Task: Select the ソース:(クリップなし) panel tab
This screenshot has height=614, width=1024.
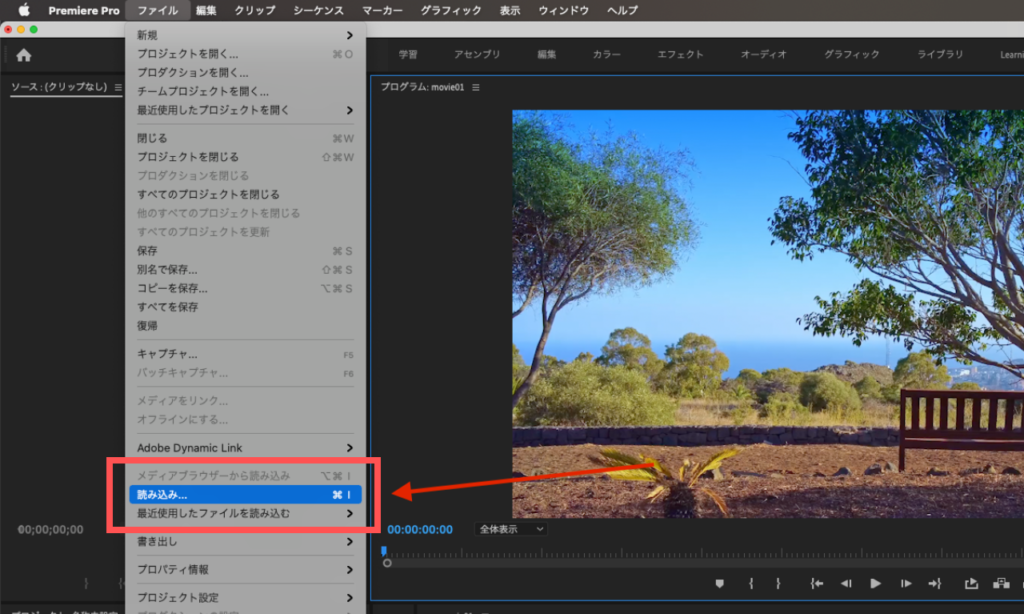Action: click(59, 87)
